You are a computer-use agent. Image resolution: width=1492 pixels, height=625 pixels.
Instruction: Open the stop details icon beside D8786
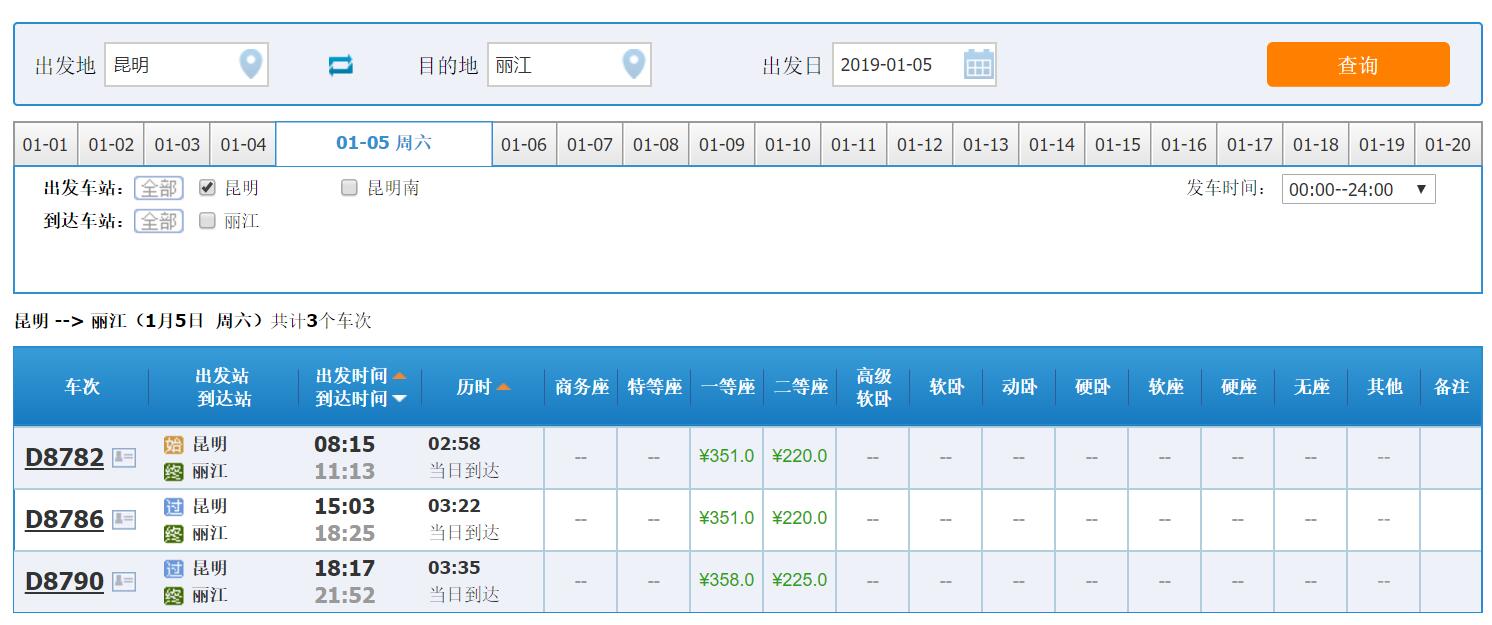tap(124, 519)
